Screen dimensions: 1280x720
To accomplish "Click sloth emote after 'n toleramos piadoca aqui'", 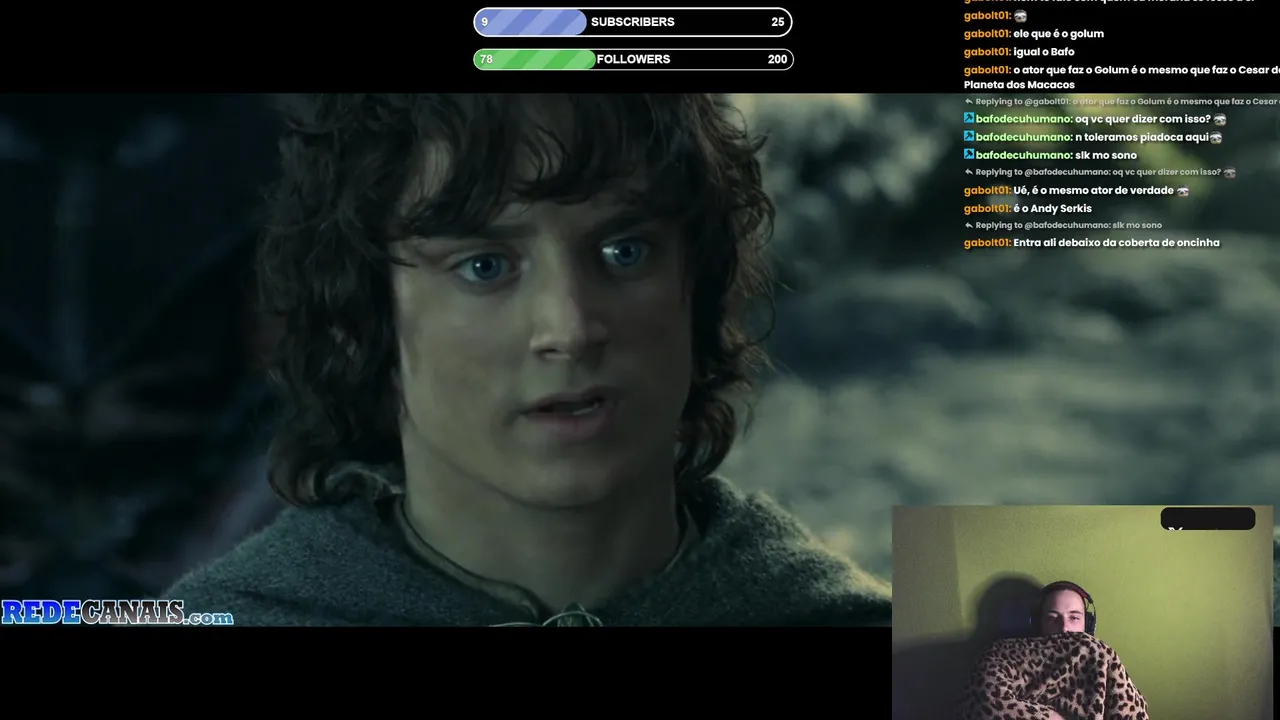I will tap(1216, 137).
